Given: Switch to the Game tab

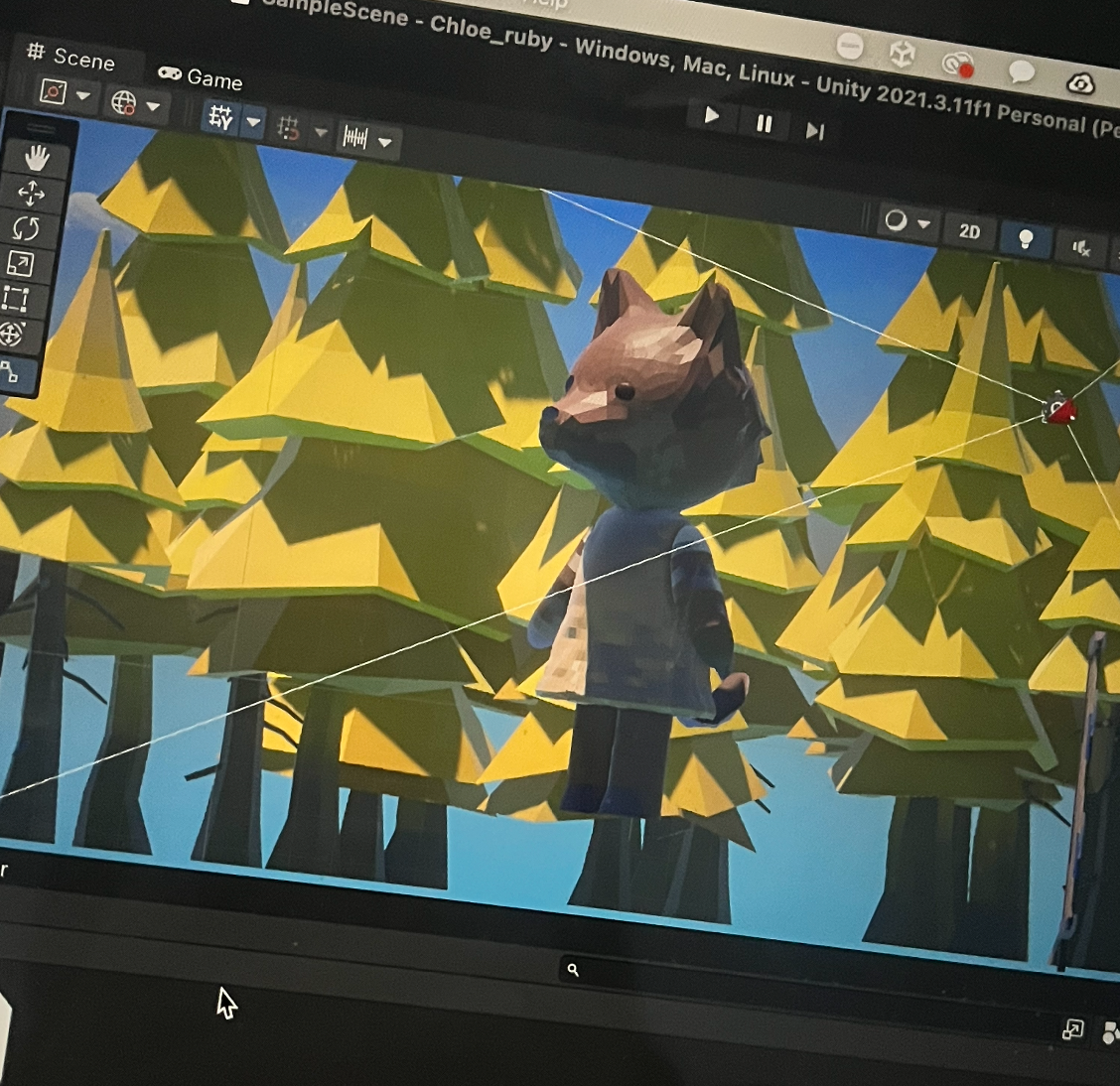Looking at the screenshot, I should pyautogui.click(x=201, y=77).
